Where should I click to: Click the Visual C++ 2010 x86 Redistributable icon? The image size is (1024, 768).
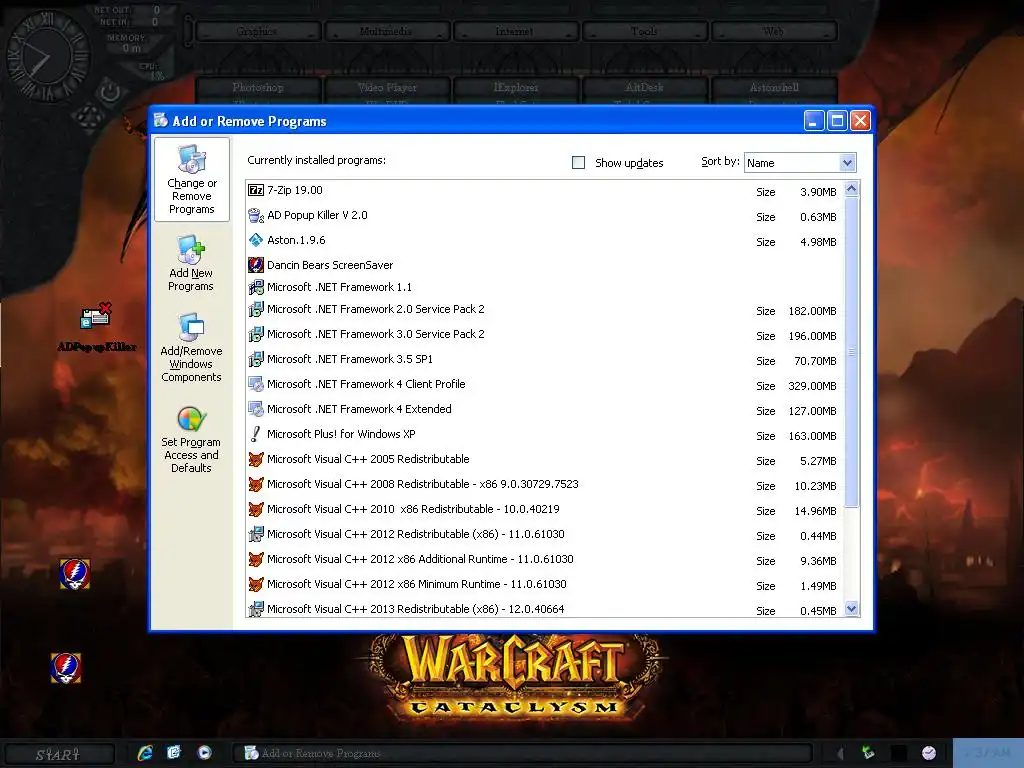256,509
